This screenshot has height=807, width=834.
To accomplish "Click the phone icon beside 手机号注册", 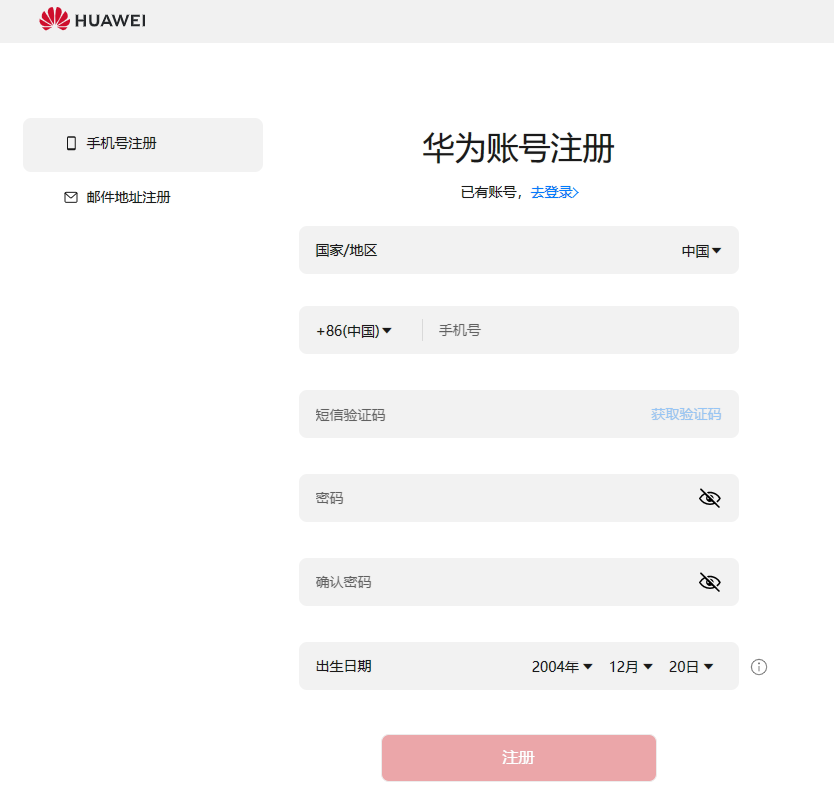I will click(71, 143).
